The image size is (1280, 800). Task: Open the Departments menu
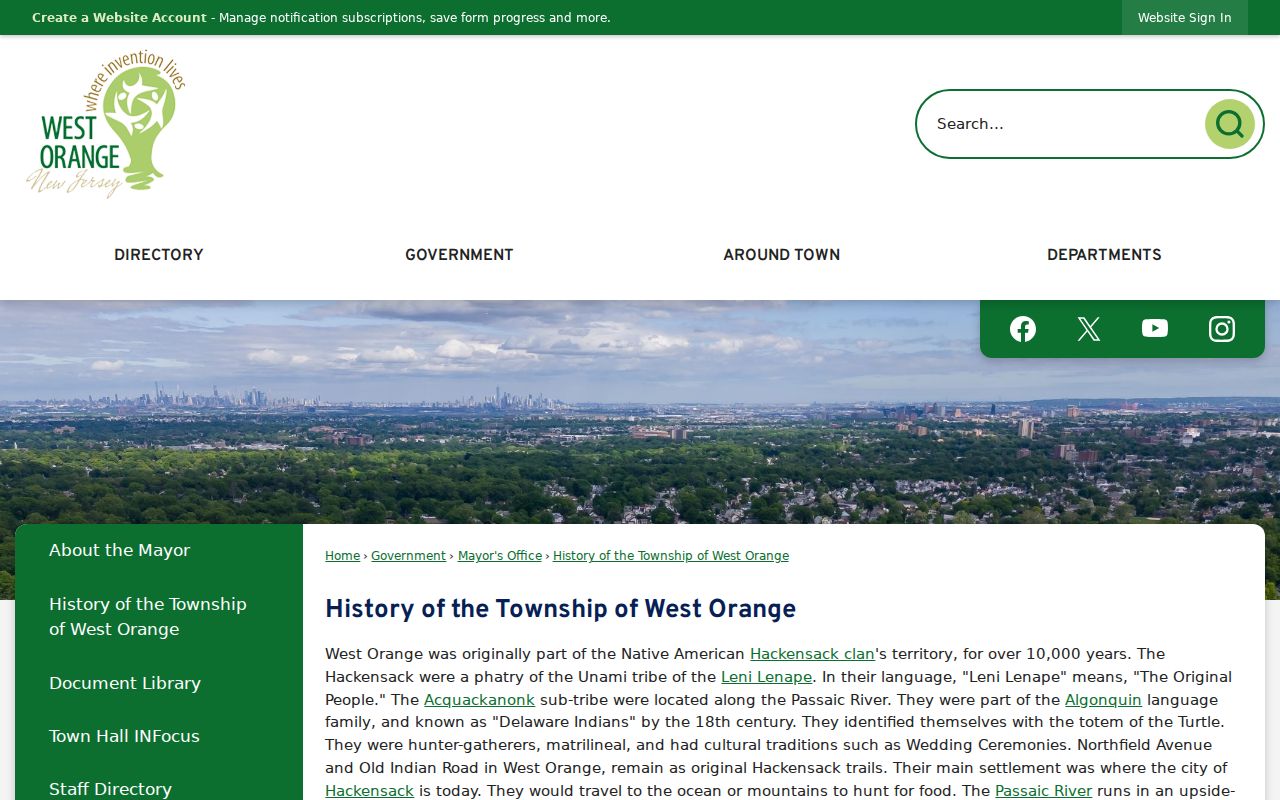coord(1104,255)
